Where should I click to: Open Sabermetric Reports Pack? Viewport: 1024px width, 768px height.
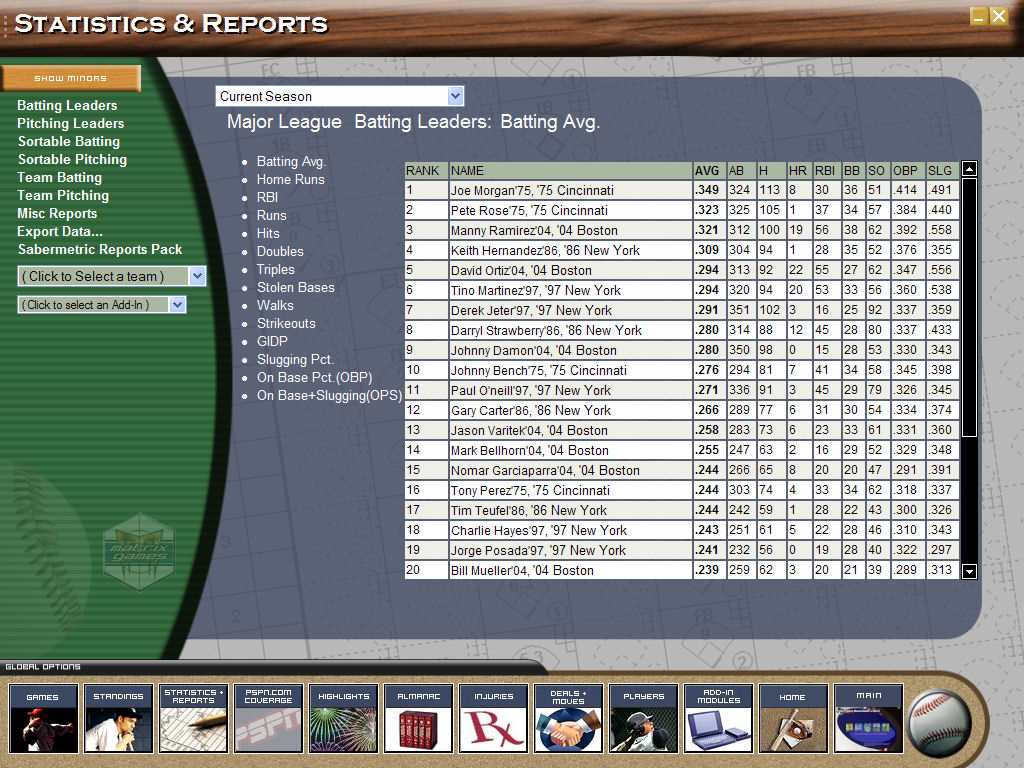coord(100,249)
